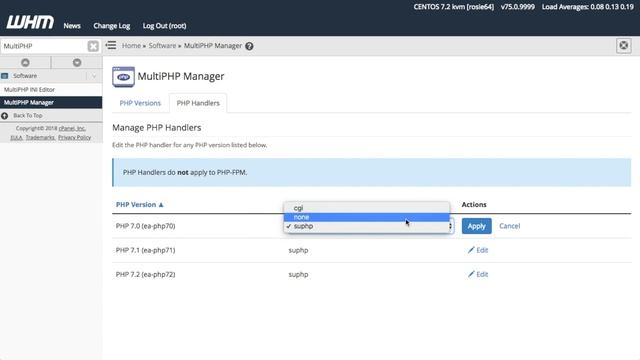Screen dimensions: 640x360
Task: Click the Software category icon in sidebar
Action: (4, 76)
